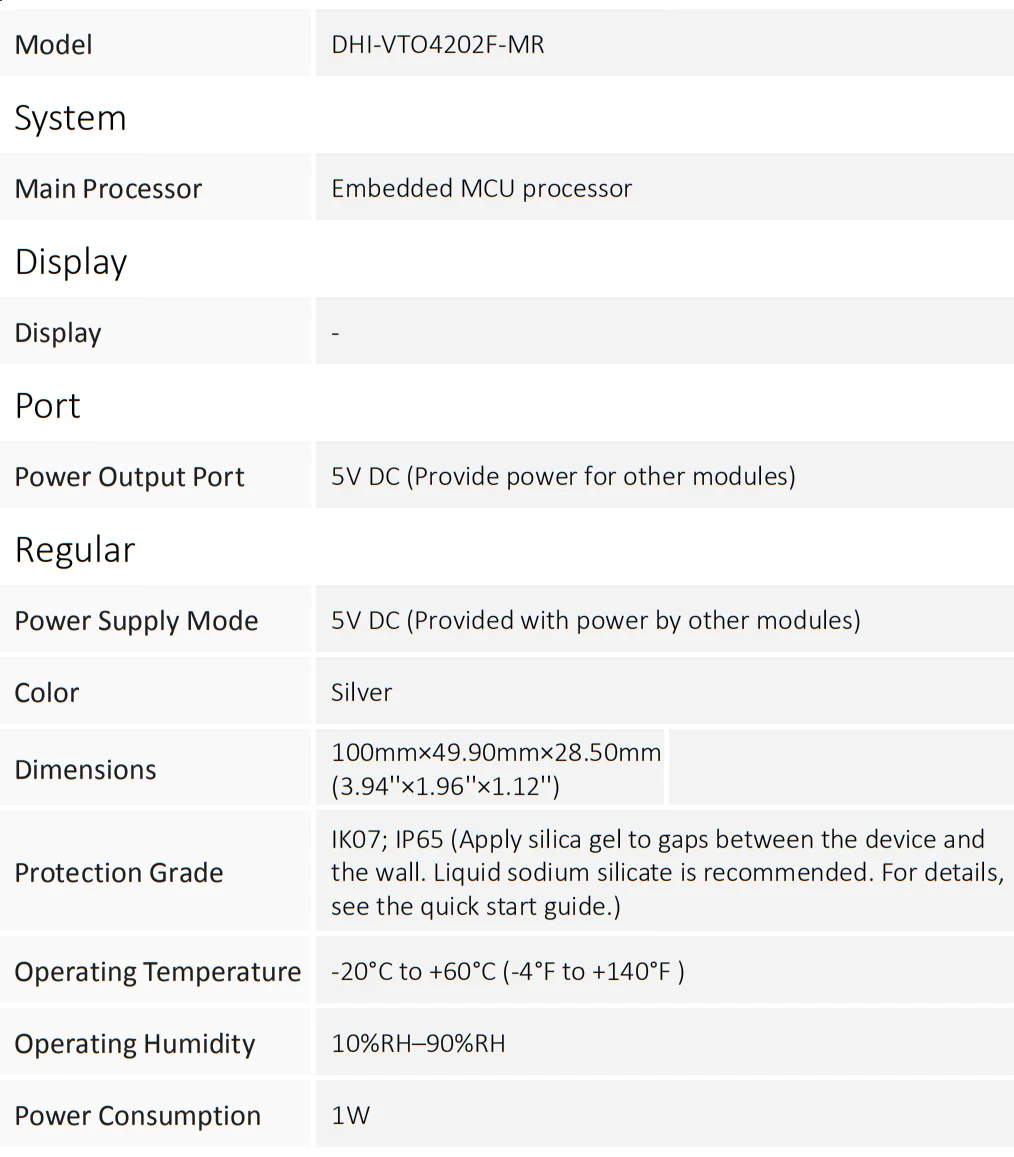Click the large Display section heading
Viewport: 1014px width, 1157px height.
71,263
